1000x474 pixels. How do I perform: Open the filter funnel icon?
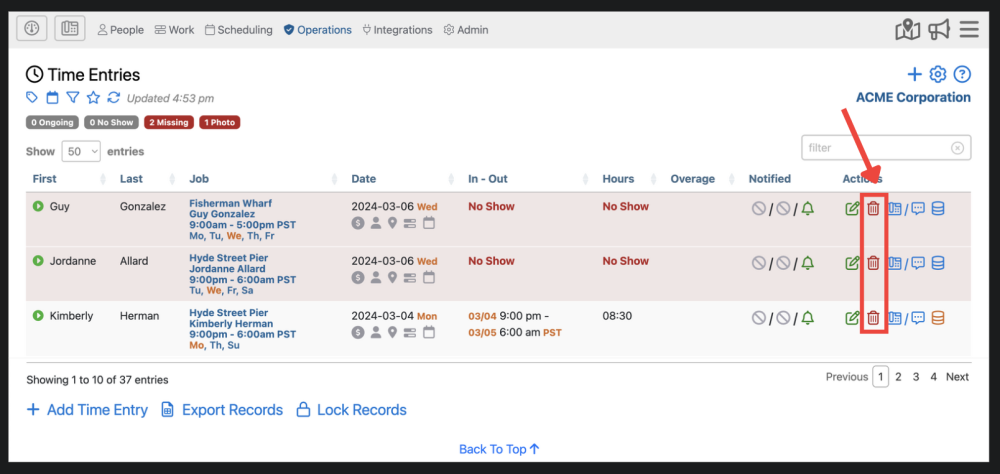pyautogui.click(x=73, y=98)
